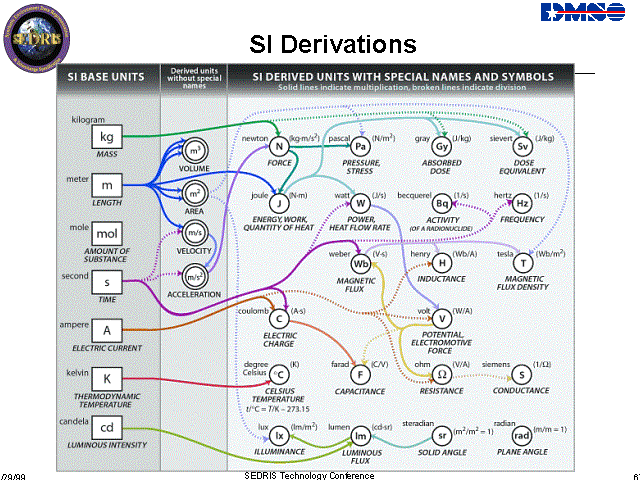Click the ILLUMINANCE label
Screen dimensions: 640x480
pyautogui.click(x=280, y=451)
